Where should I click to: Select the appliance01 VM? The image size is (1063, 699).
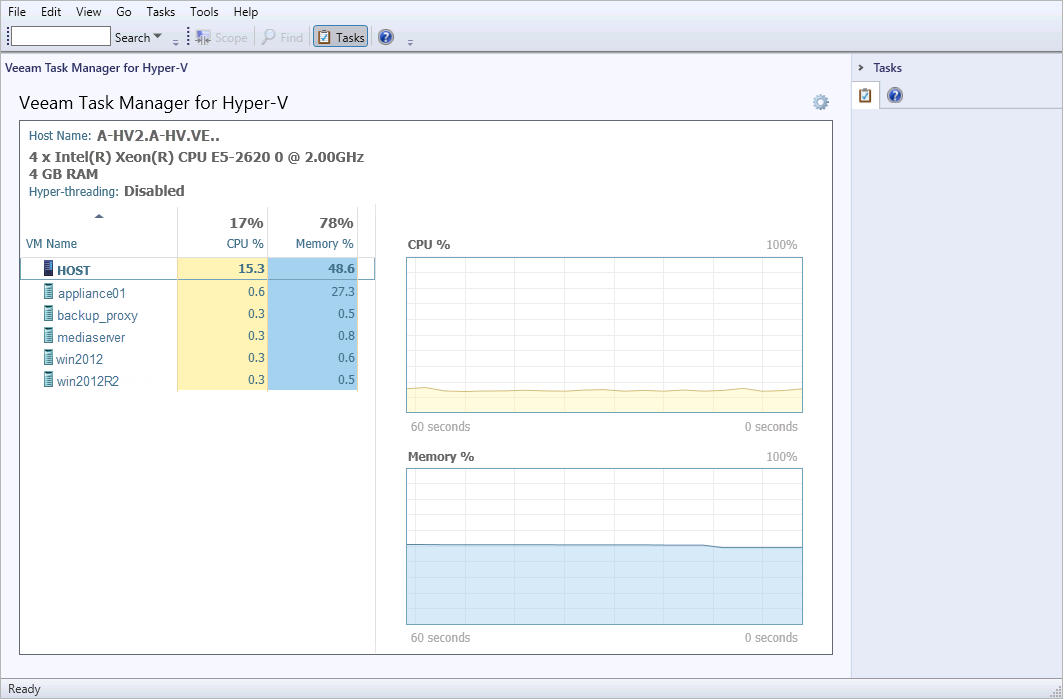point(92,293)
